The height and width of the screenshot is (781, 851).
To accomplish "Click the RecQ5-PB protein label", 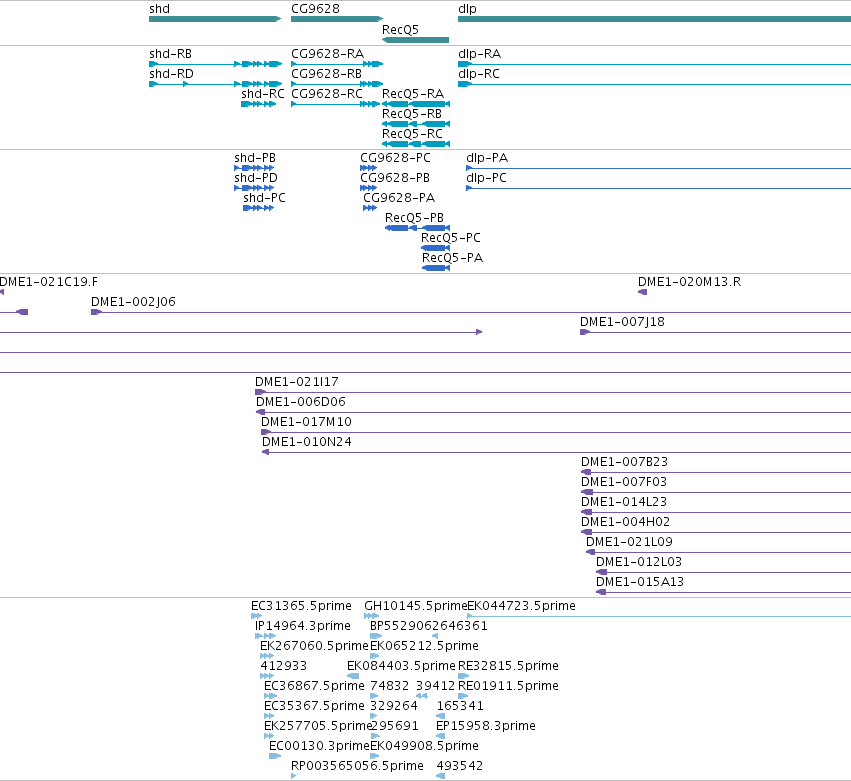I will pyautogui.click(x=415, y=218).
